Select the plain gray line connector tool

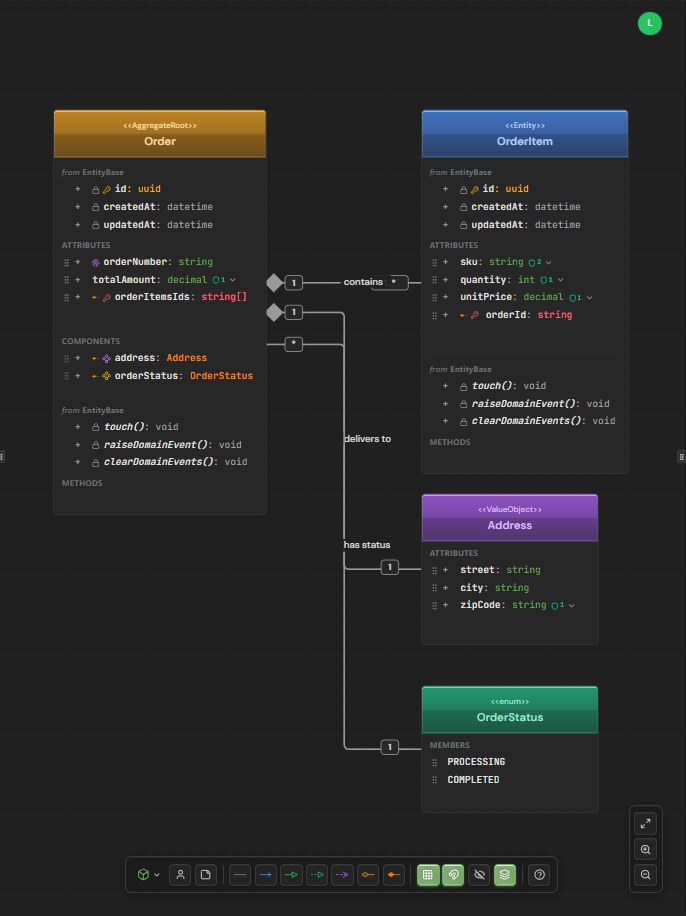point(240,874)
